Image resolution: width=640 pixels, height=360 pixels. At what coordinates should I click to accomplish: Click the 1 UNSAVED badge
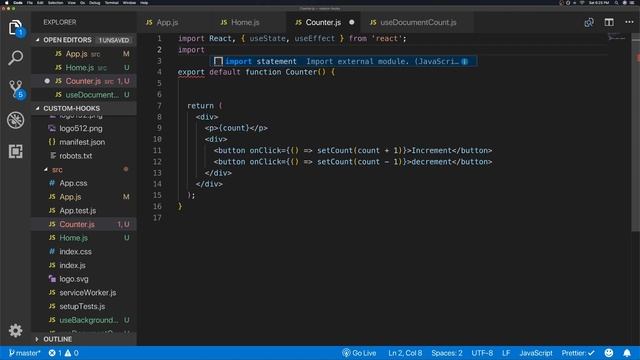click(114, 40)
